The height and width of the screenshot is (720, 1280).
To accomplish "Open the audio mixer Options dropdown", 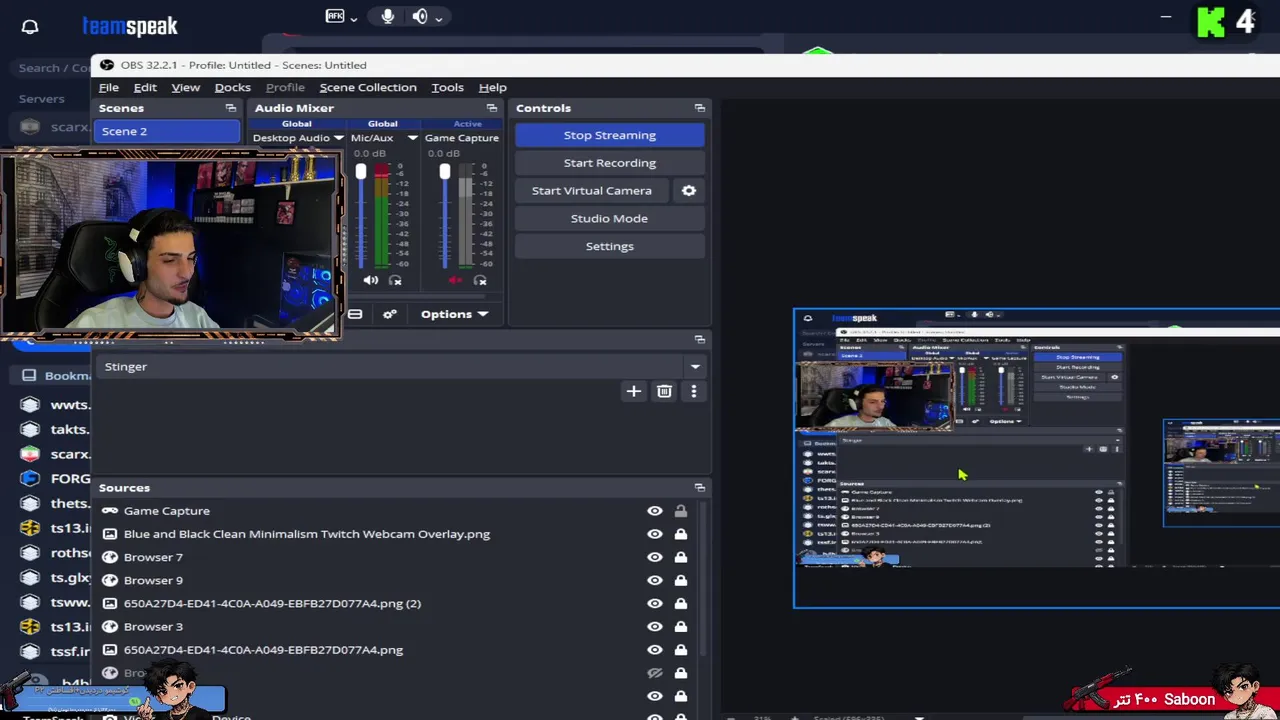I will pyautogui.click(x=454, y=314).
